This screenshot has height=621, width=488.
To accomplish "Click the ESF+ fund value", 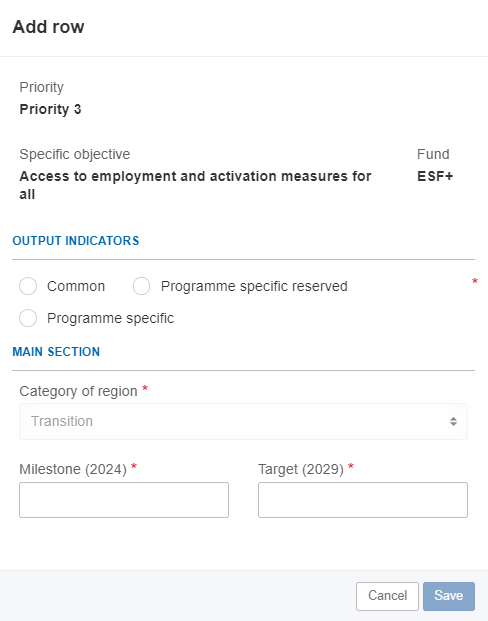I will (x=435, y=176).
